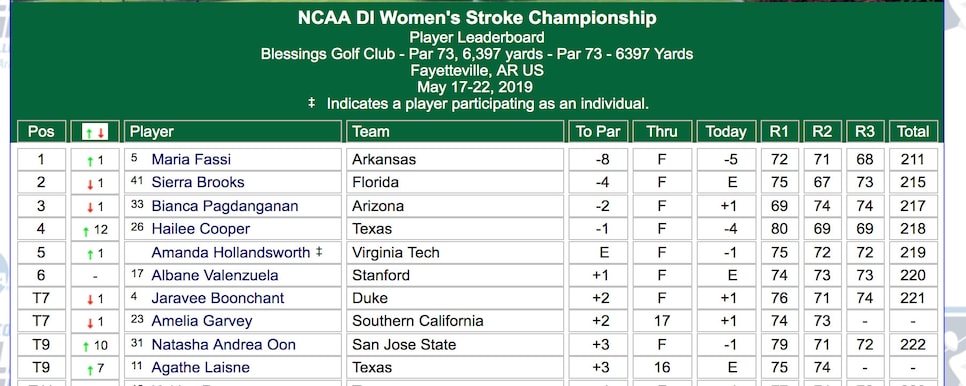Click the R3 column header
The image size is (966, 386).
point(865,132)
